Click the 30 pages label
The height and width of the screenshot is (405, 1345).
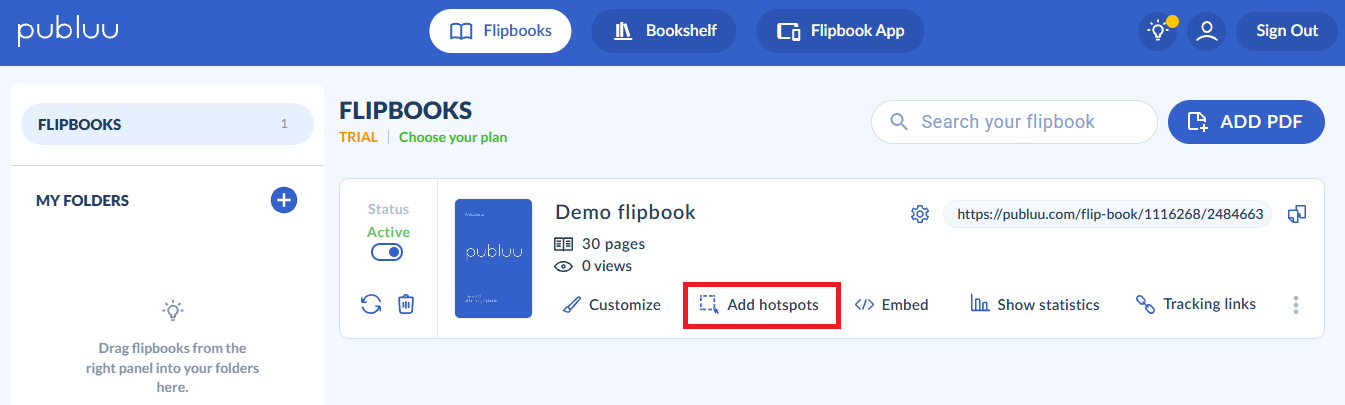pos(600,243)
